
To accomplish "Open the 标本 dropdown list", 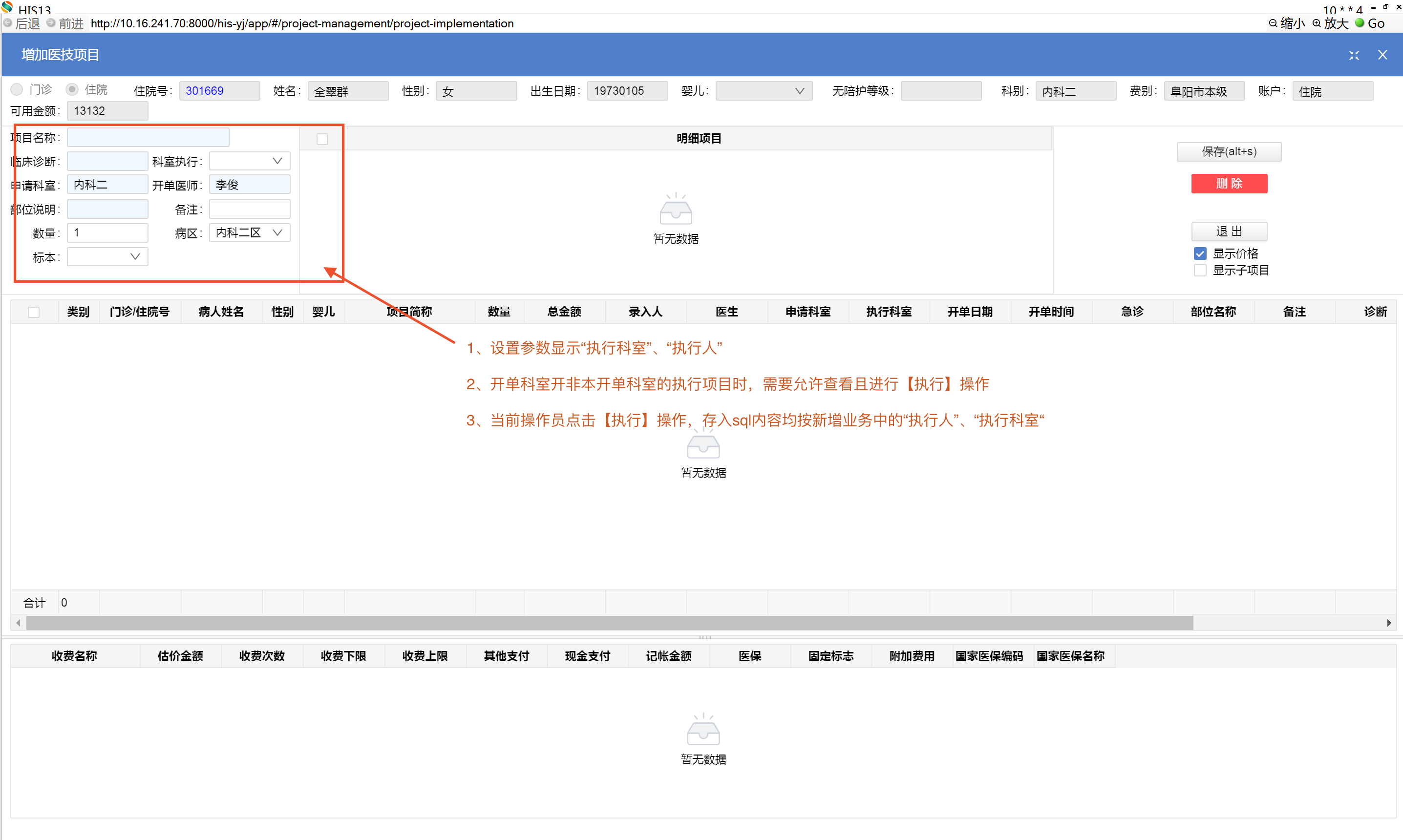I will coord(107,257).
